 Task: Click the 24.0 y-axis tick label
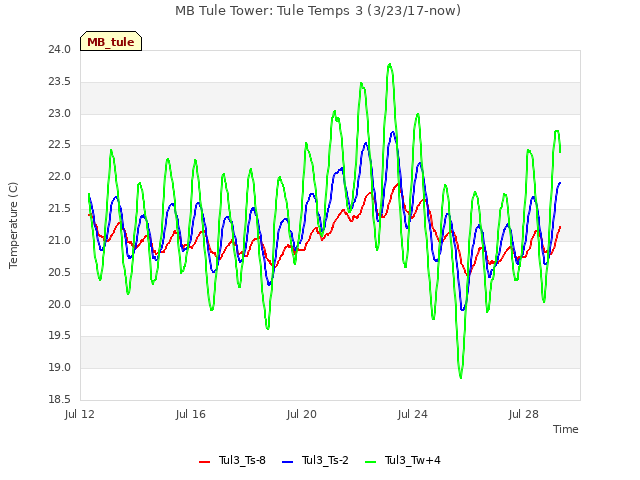(60, 50)
